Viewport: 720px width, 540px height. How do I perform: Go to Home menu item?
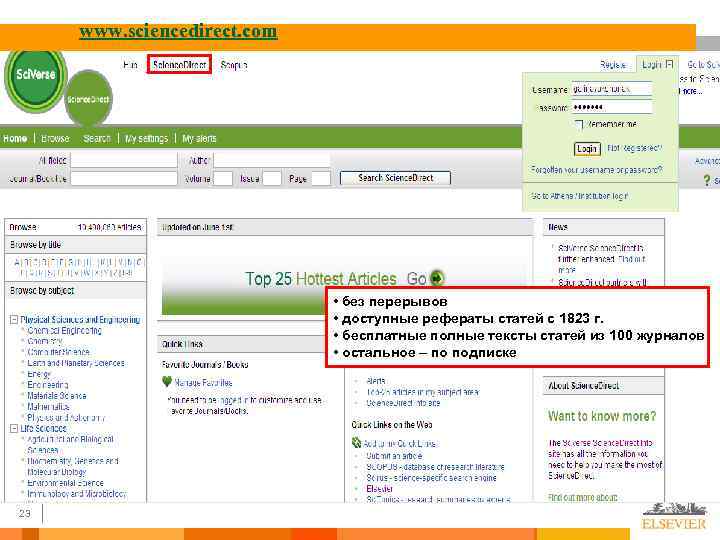click(15, 138)
